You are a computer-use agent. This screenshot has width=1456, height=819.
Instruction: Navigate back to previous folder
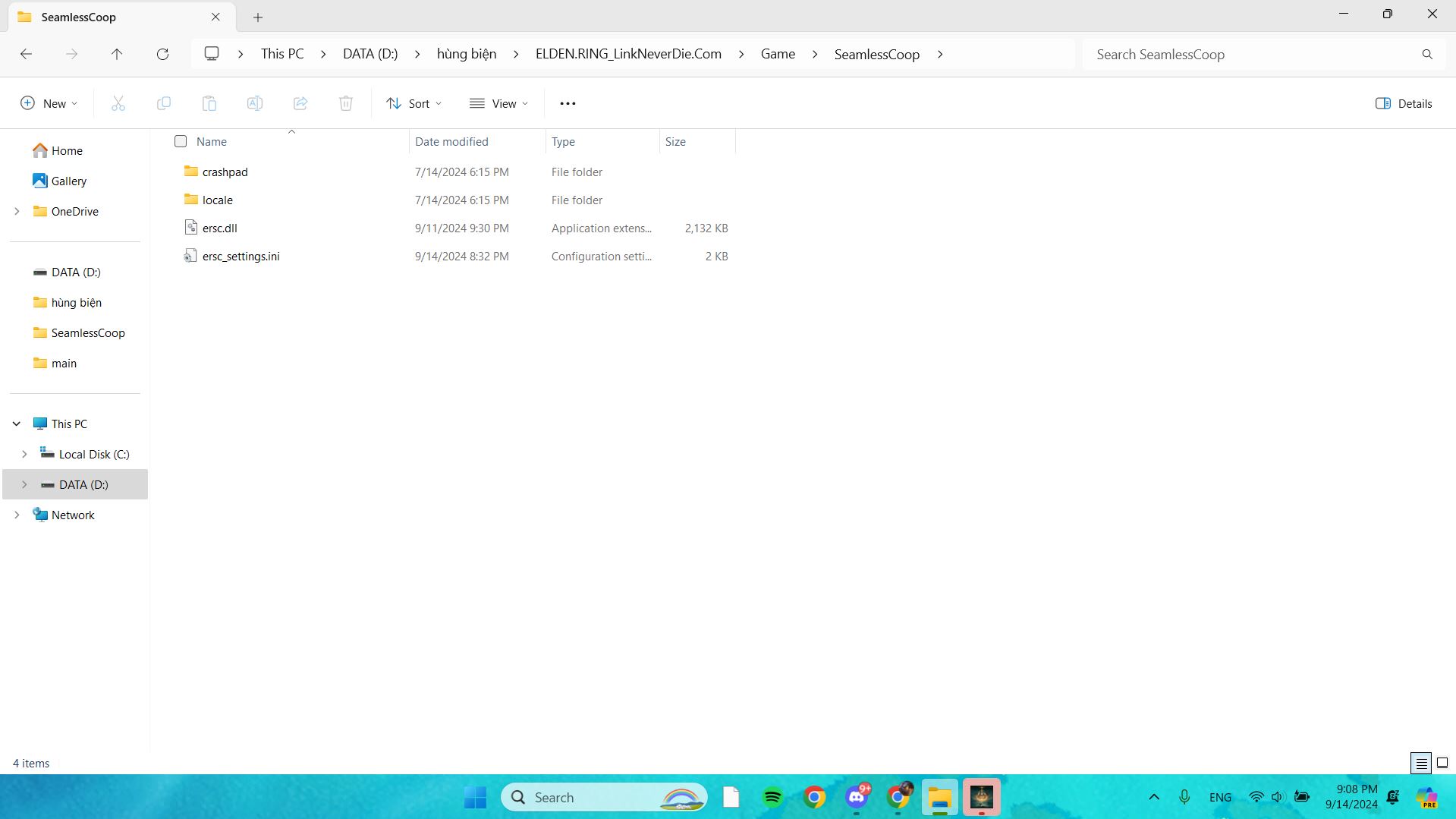pos(26,54)
